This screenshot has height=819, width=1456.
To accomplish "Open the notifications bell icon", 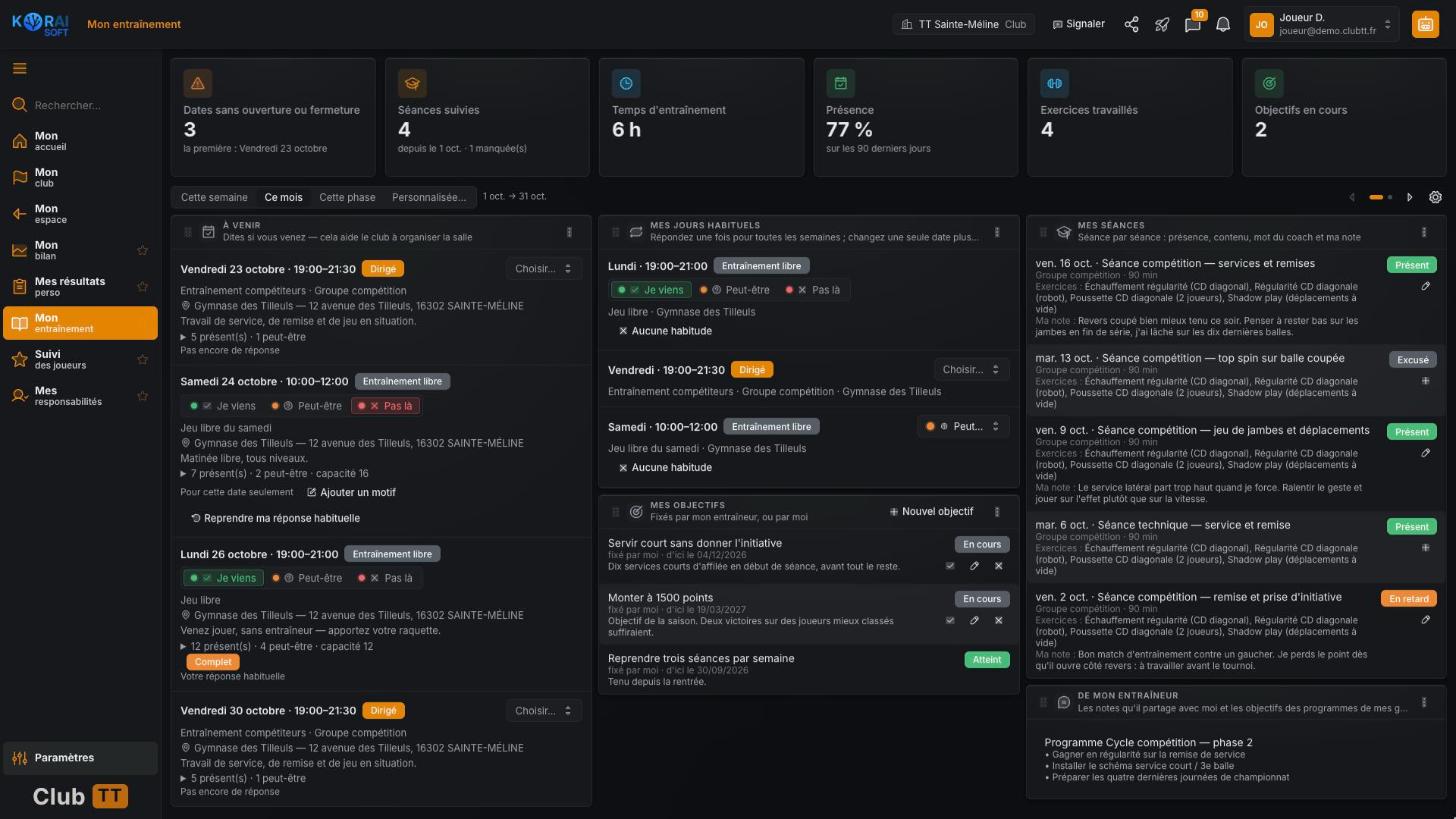I will coord(1222,24).
